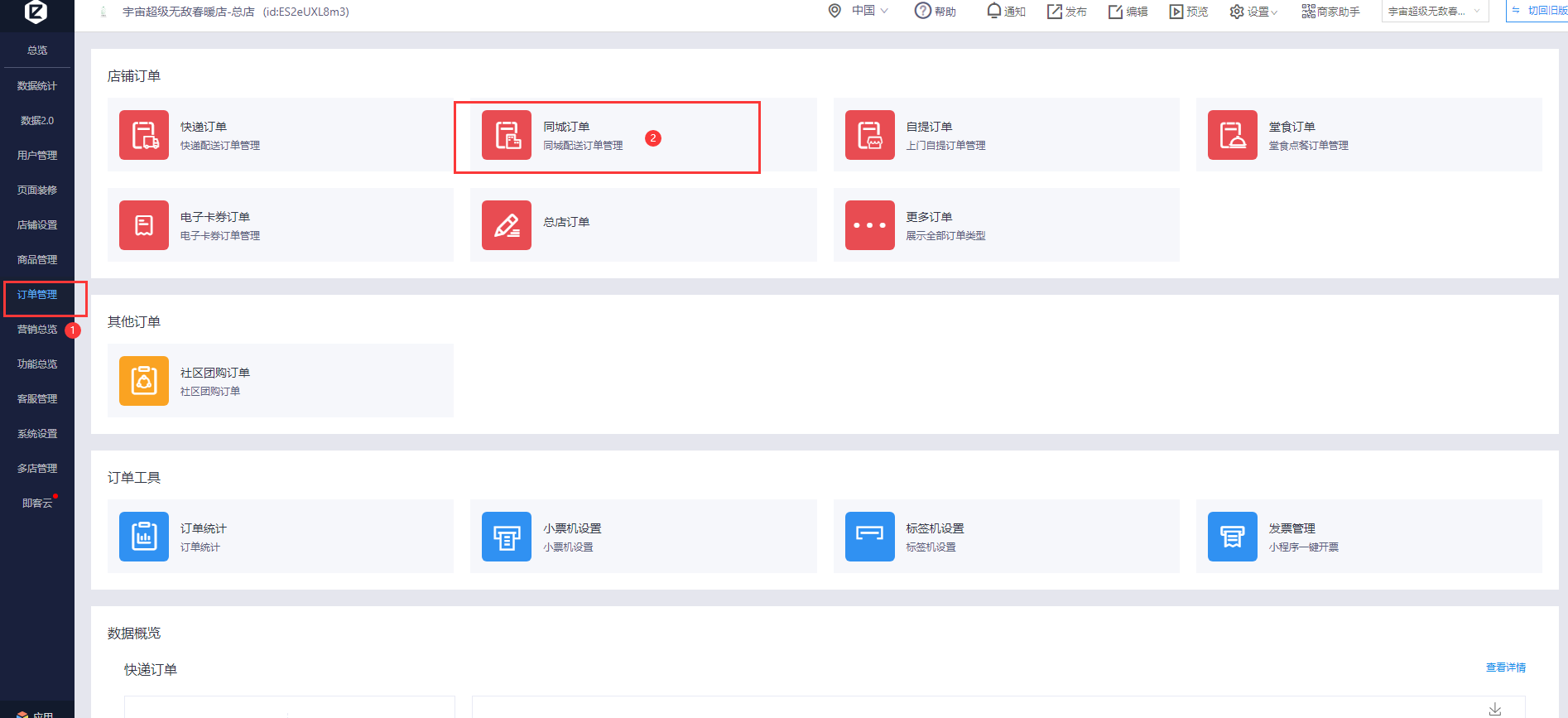Open the 总店订单 pencil icon
Image resolution: width=1568 pixels, height=718 pixels.
(507, 225)
